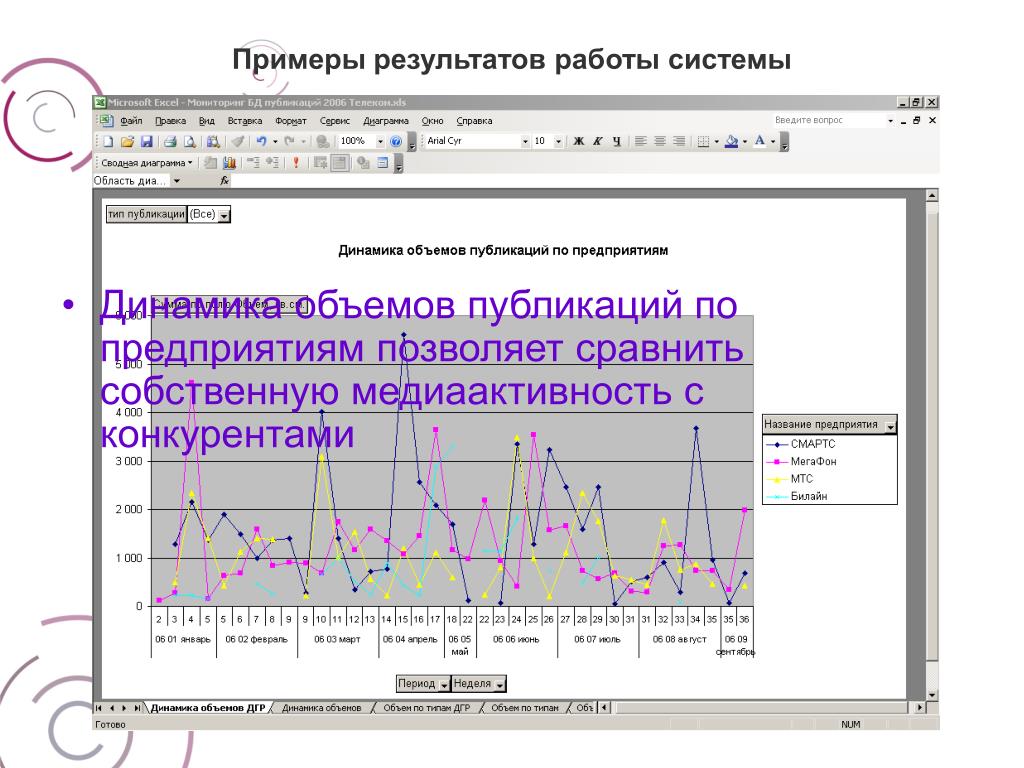1024x768 pixels.
Task: Open the Правка menu
Action: (170, 121)
